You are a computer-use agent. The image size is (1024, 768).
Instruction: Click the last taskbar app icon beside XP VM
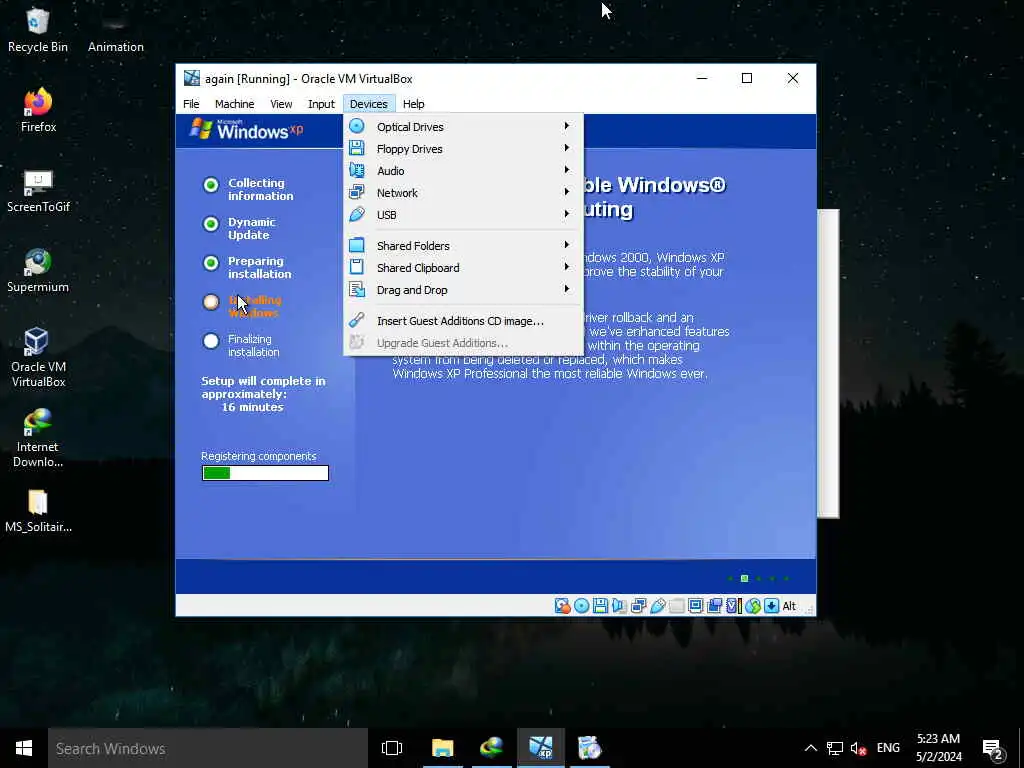(590, 748)
